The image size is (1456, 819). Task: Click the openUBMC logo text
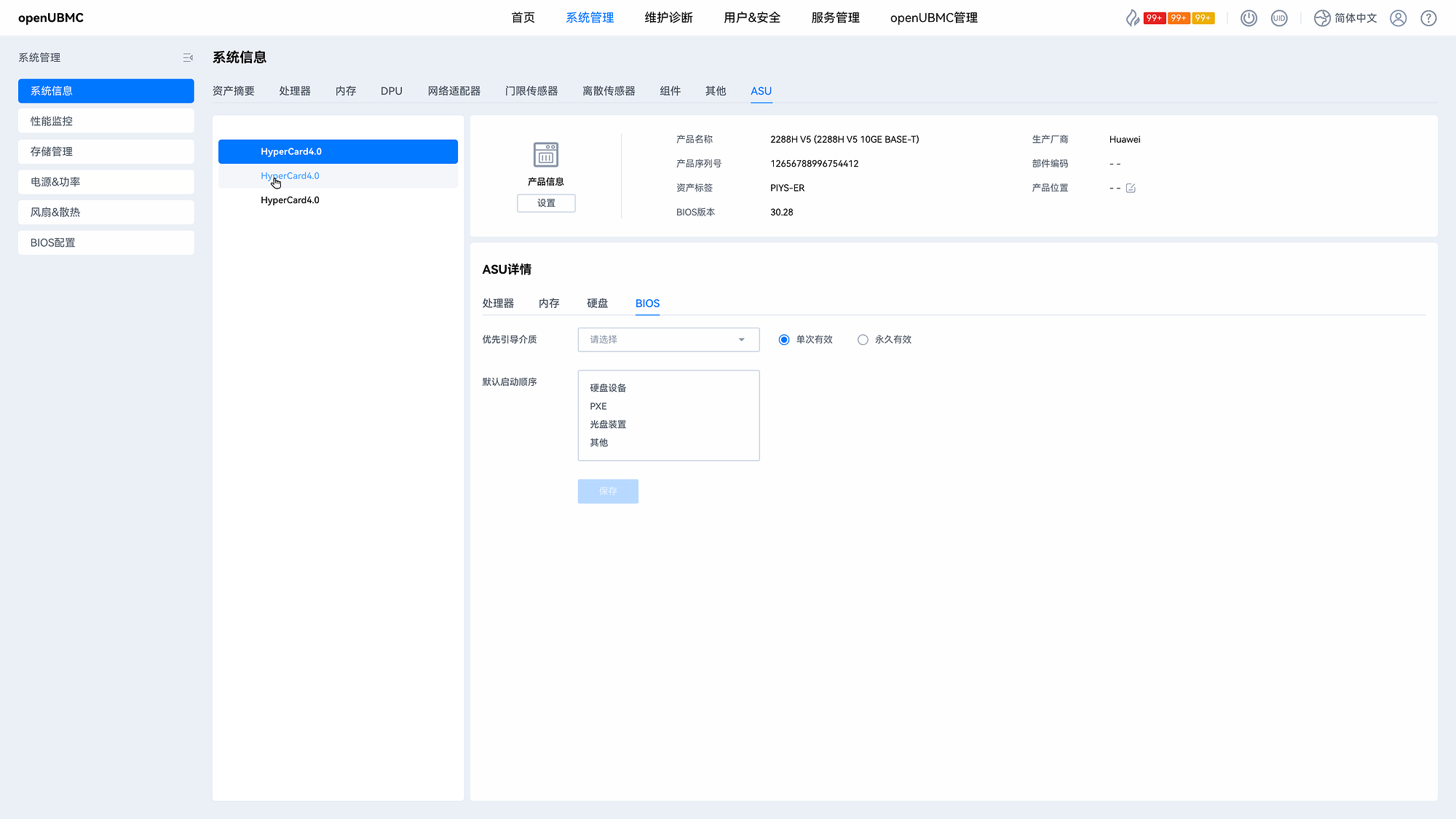pyautogui.click(x=51, y=18)
